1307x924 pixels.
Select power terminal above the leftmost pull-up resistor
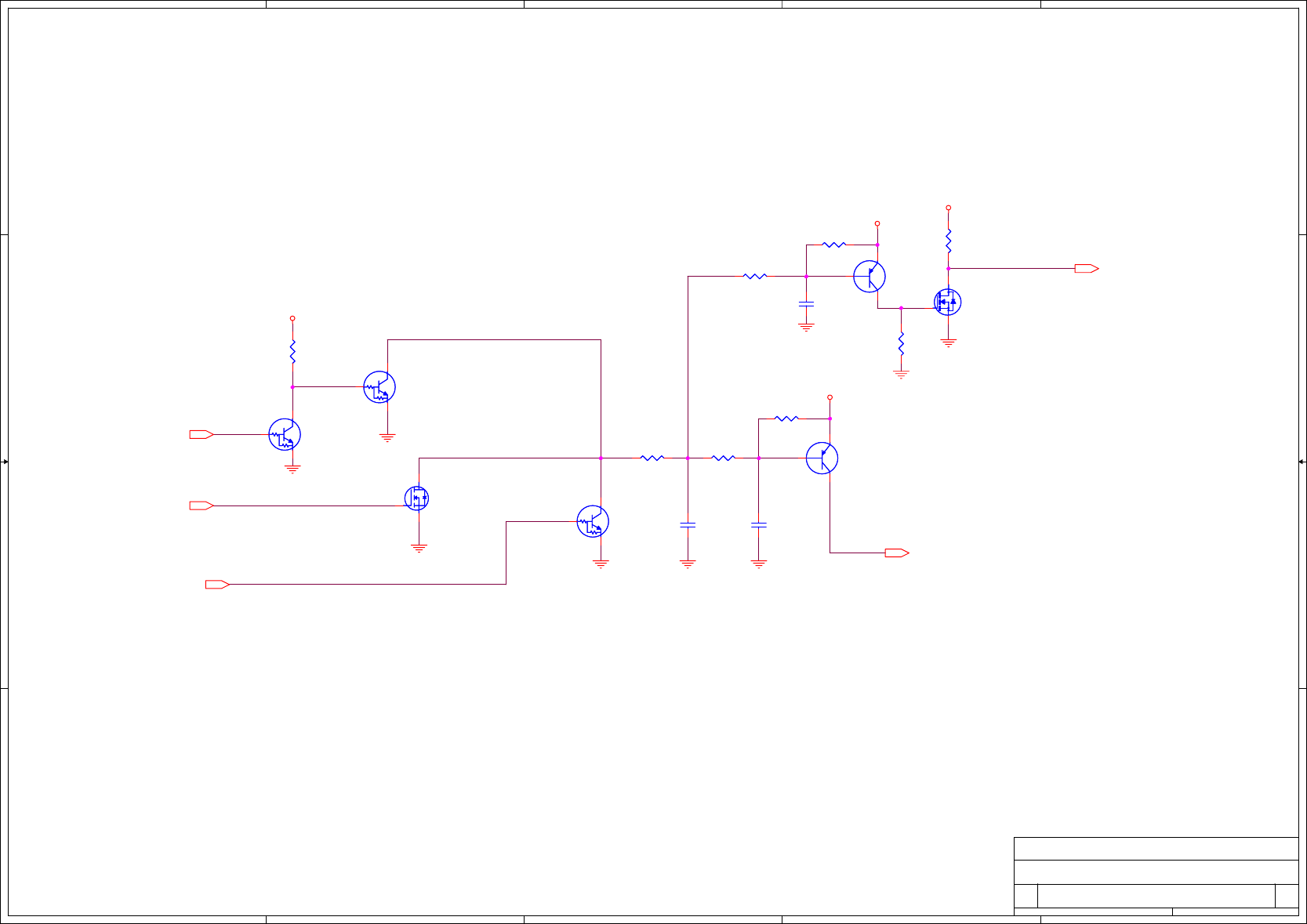click(x=292, y=319)
